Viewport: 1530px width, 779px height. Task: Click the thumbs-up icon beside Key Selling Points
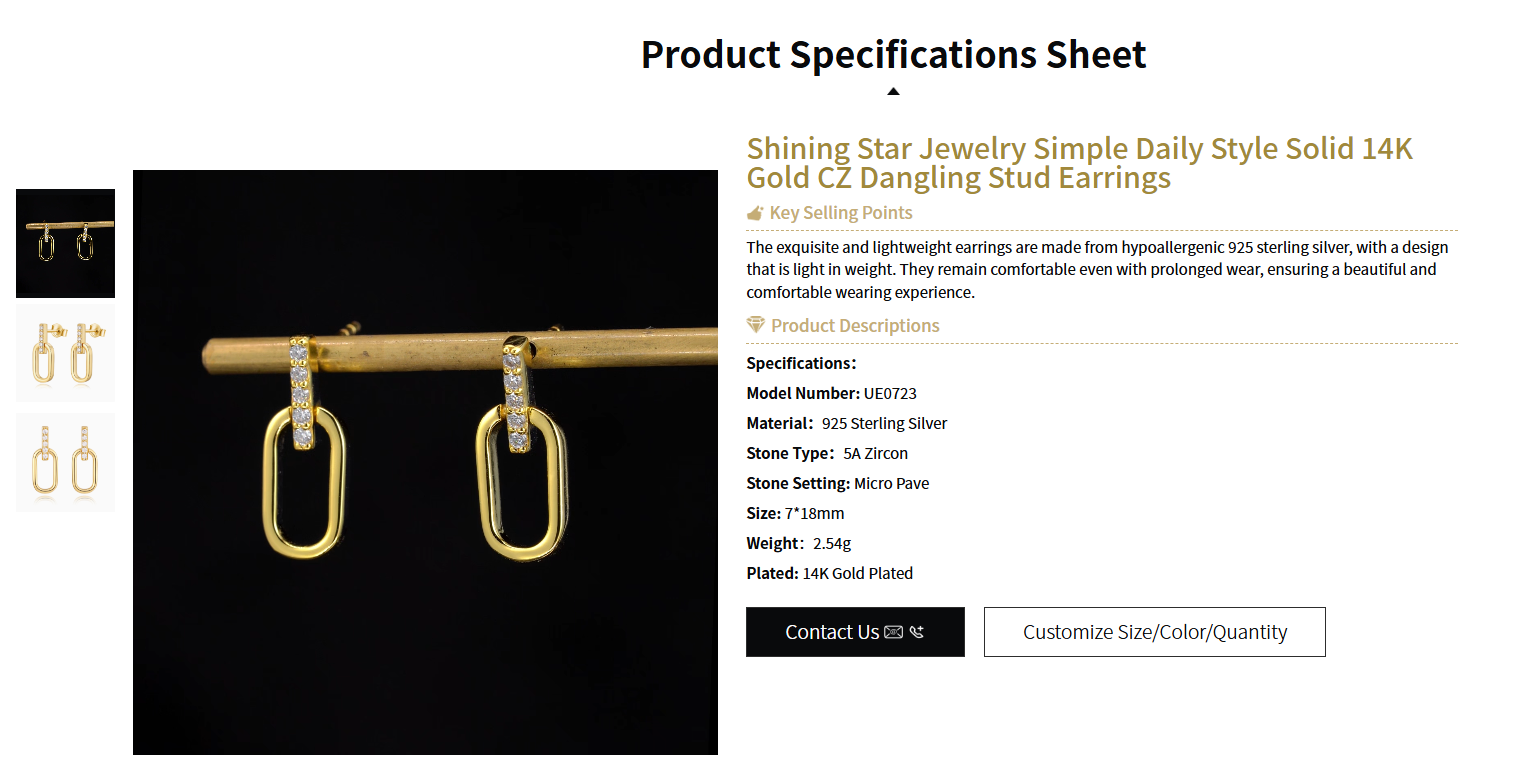[755, 213]
